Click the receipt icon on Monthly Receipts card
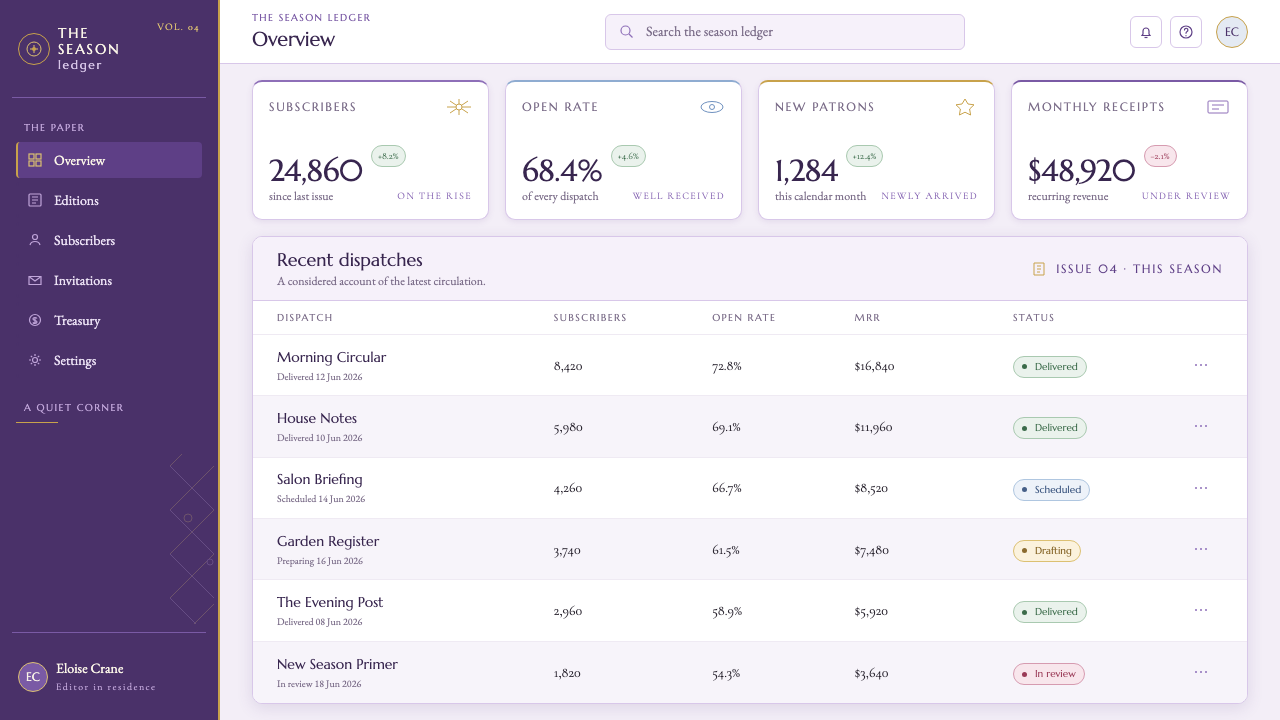Image resolution: width=1280 pixels, height=720 pixels. pyautogui.click(x=1218, y=107)
